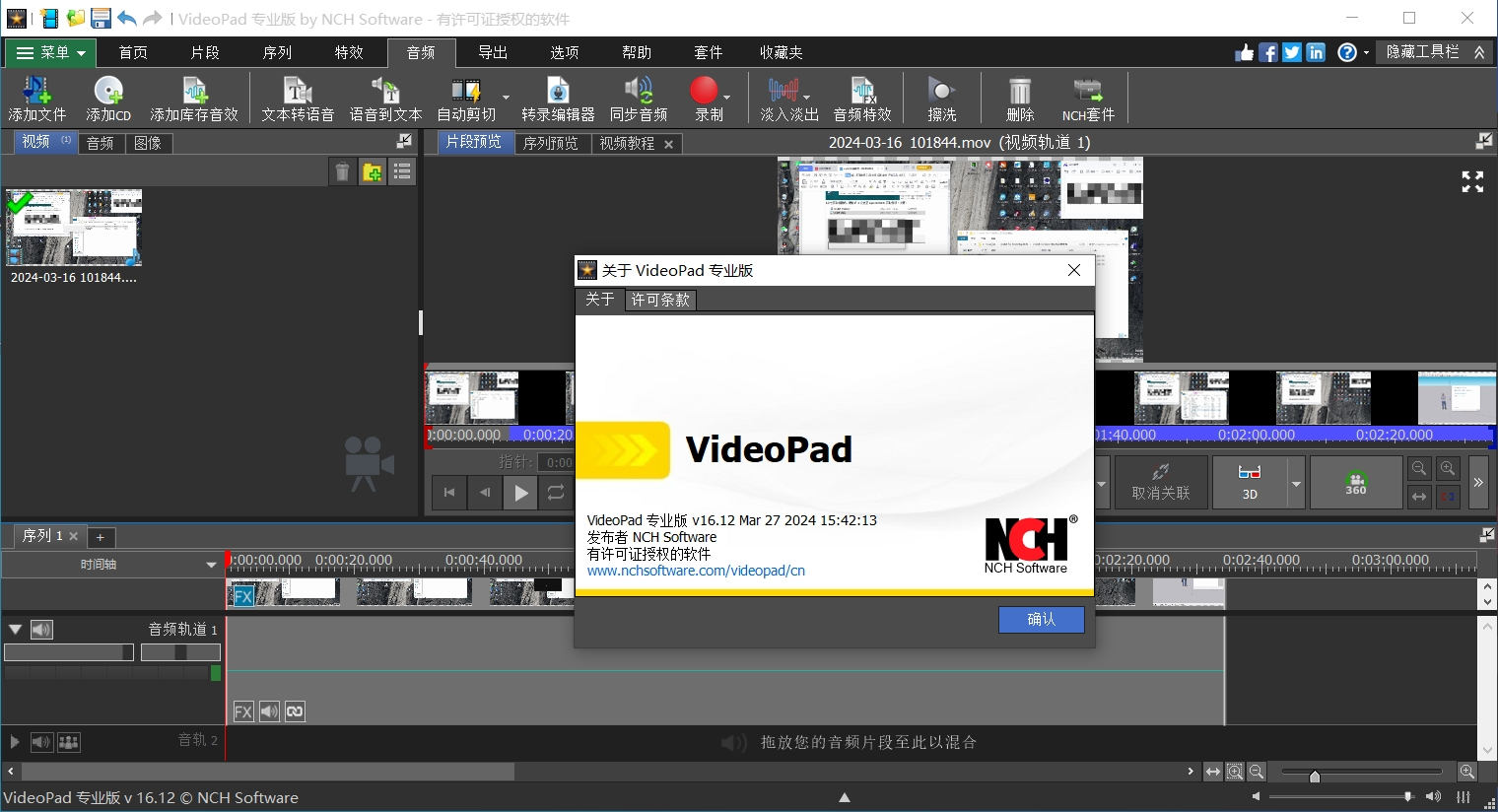Click the fullscreen preview icon
The width and height of the screenshot is (1498, 812).
tap(1472, 181)
